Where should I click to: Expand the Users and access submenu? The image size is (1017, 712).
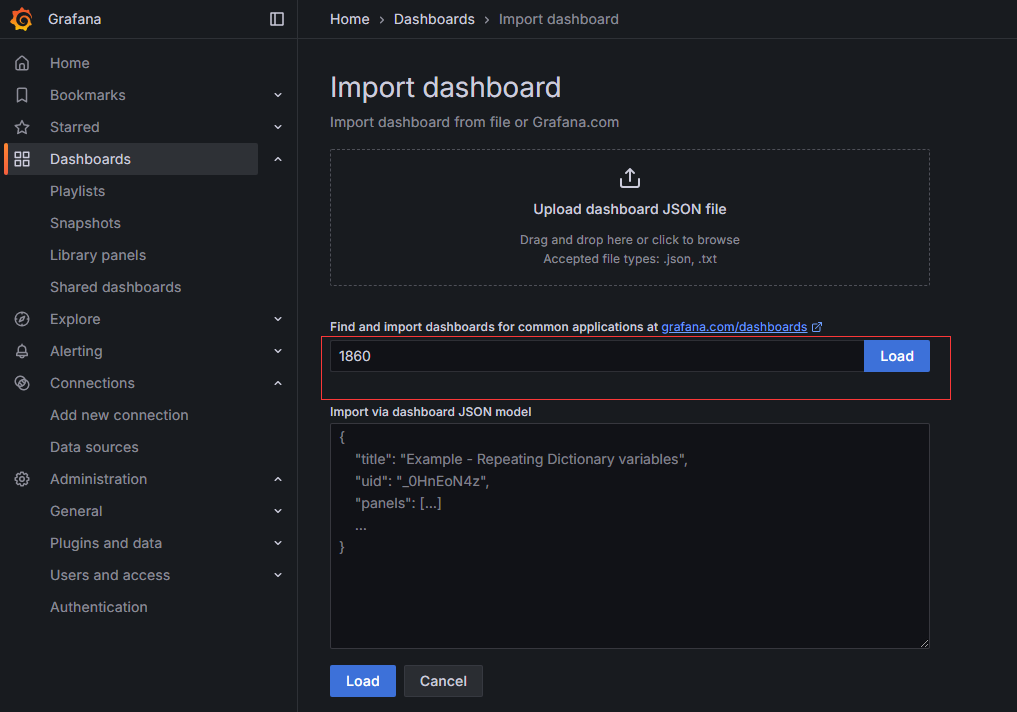[278, 575]
